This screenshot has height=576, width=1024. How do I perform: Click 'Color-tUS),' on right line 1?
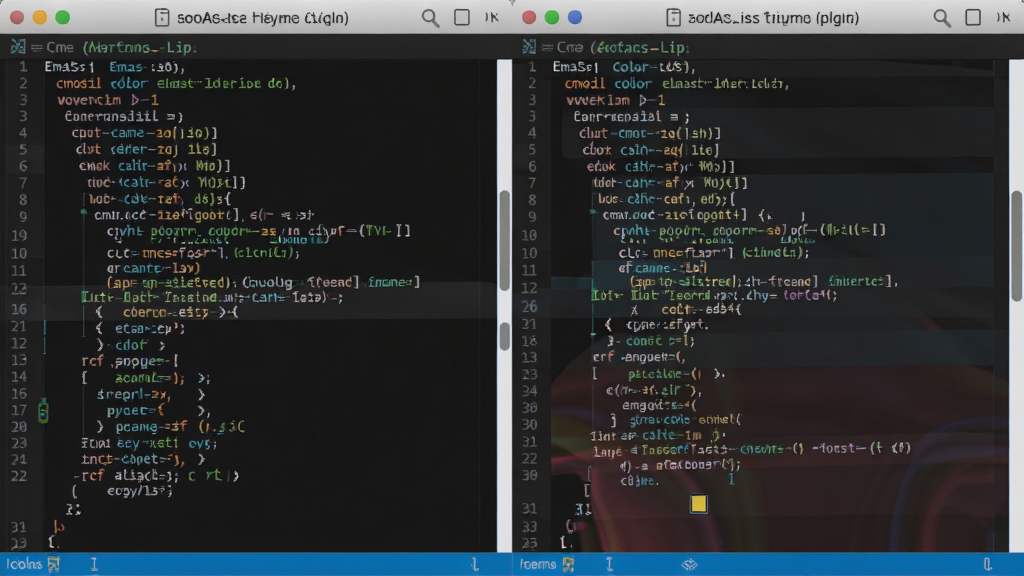click(x=654, y=67)
